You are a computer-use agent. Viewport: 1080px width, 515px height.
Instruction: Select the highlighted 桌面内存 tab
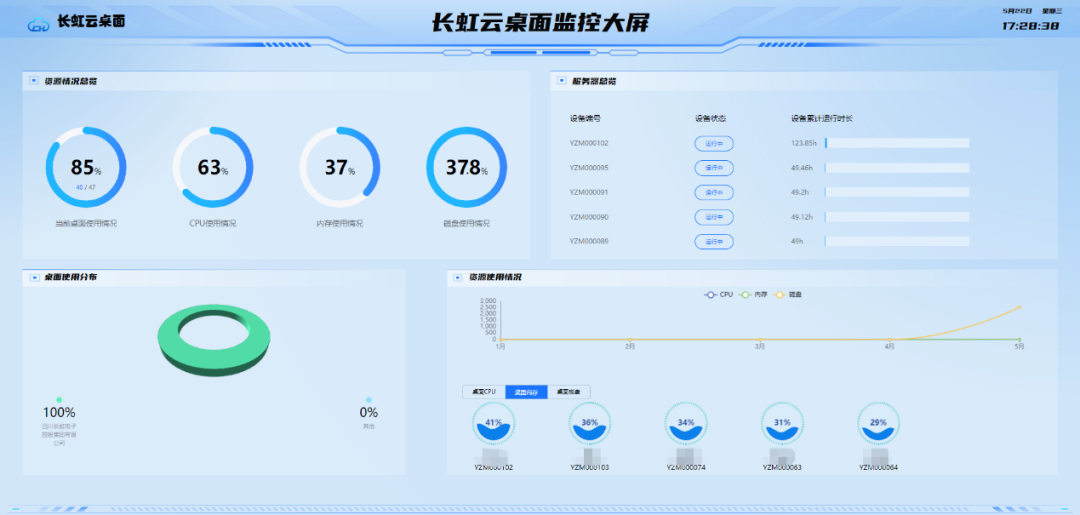(x=526, y=392)
